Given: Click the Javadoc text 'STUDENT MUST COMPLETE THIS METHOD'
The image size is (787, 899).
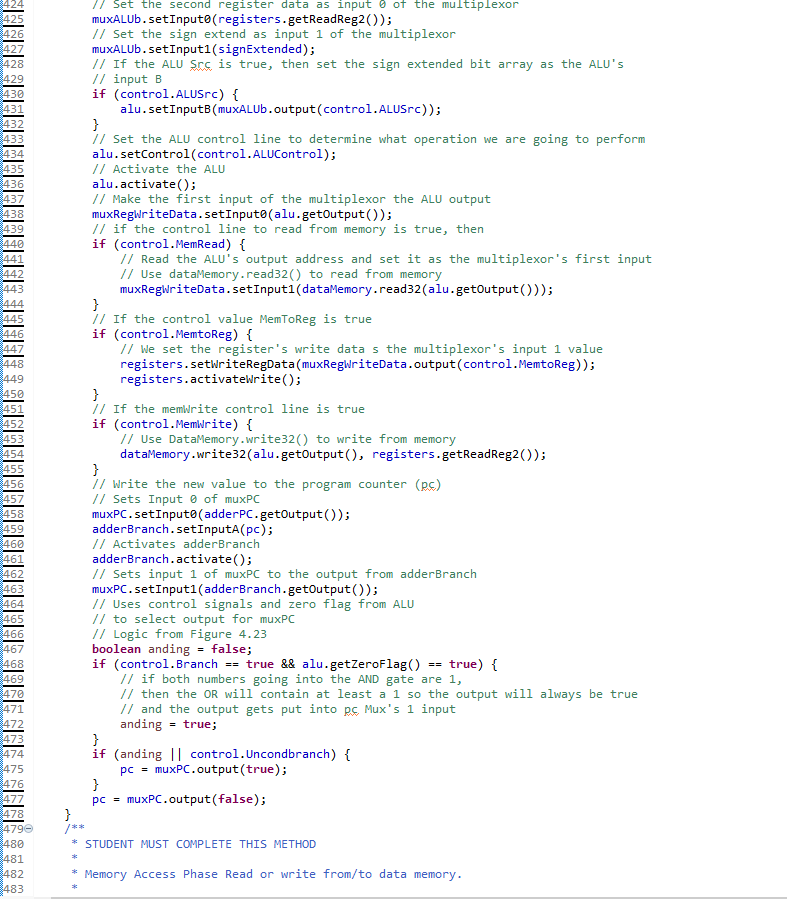Looking at the screenshot, I should click(x=200, y=844).
